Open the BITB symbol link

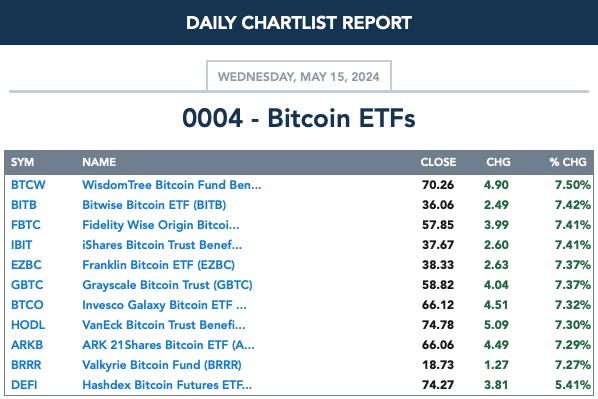[24, 205]
